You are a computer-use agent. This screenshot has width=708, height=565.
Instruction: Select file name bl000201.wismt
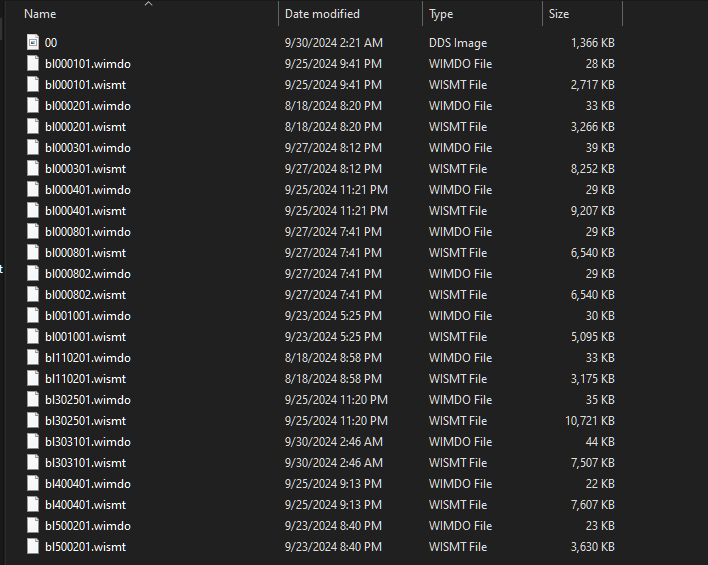point(85,127)
